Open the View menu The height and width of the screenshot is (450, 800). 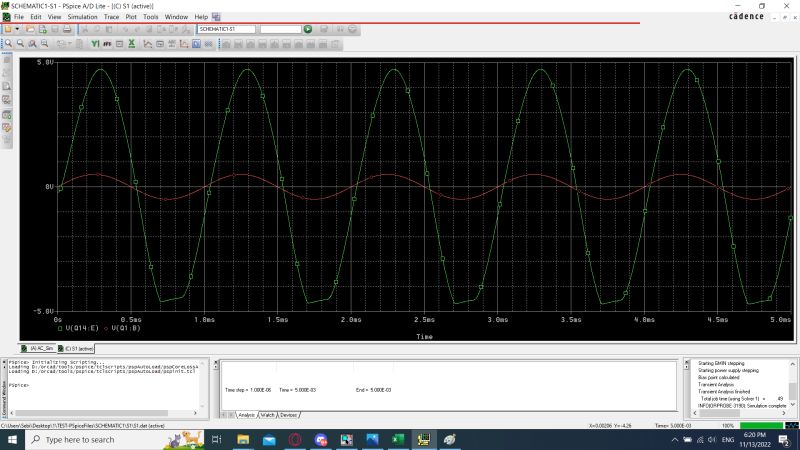[54, 17]
